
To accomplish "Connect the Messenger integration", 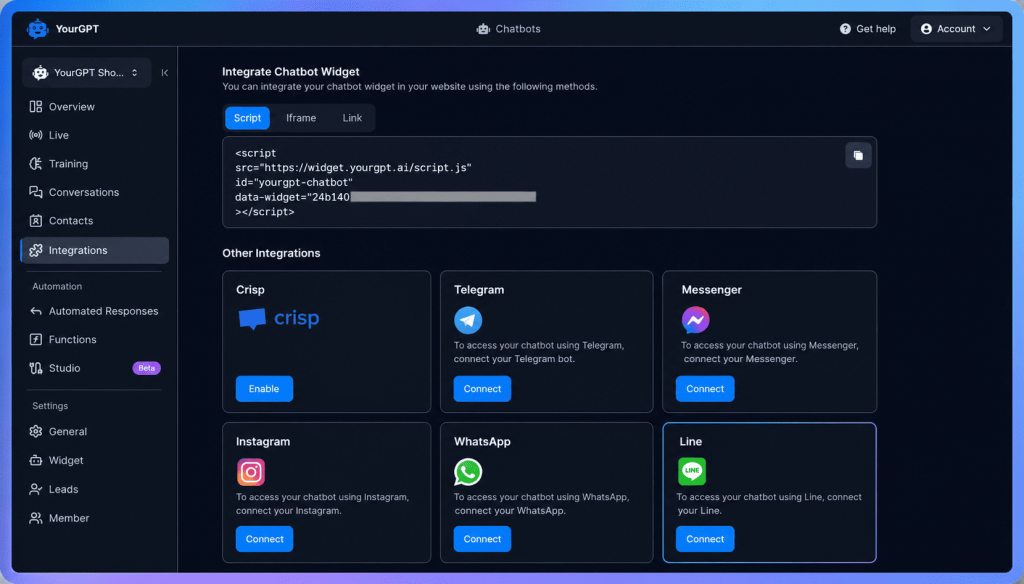I will [705, 389].
